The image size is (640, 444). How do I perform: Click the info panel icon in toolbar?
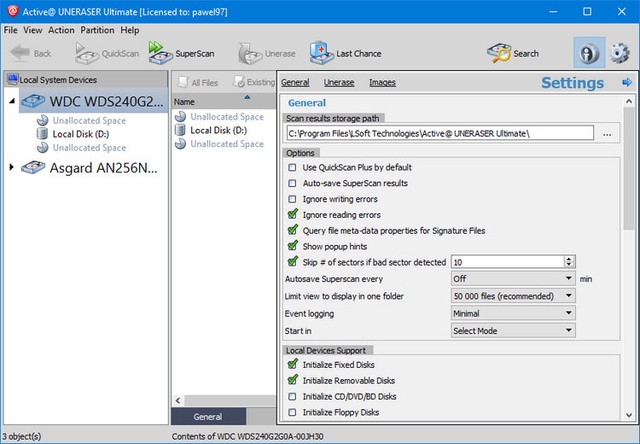(x=588, y=53)
